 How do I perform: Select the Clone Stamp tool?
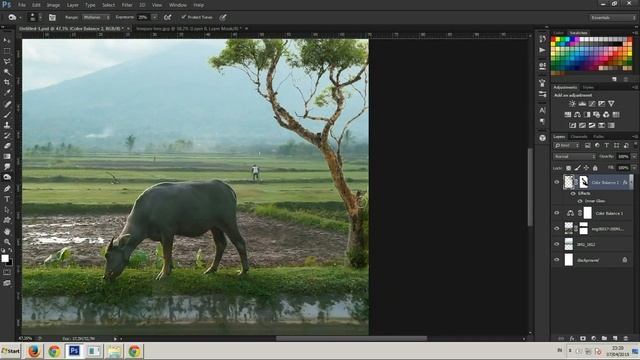coord(7,125)
